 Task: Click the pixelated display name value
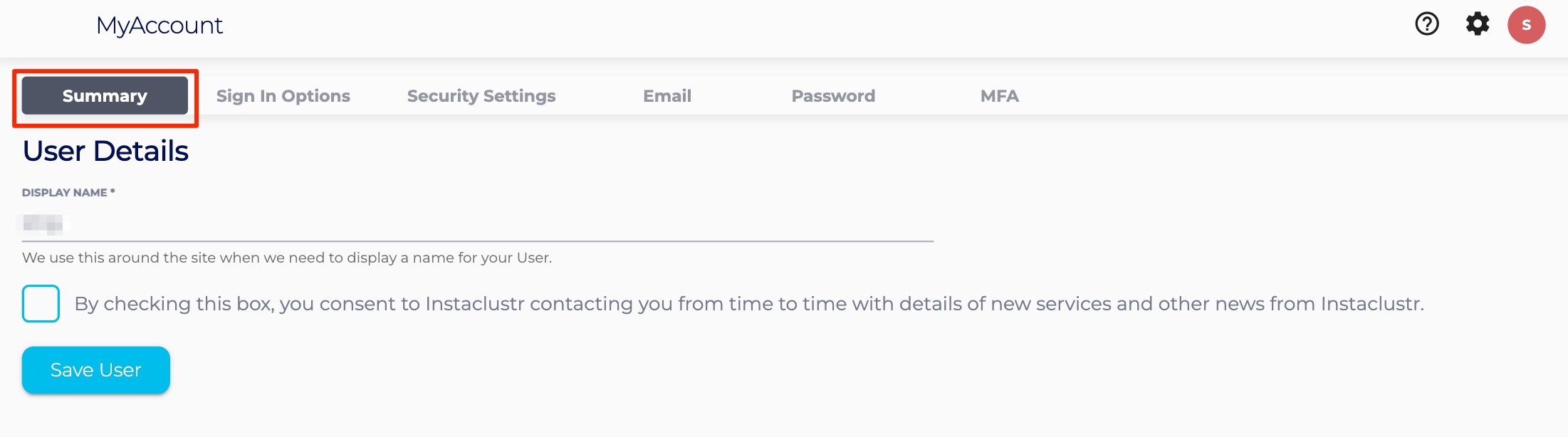(43, 225)
